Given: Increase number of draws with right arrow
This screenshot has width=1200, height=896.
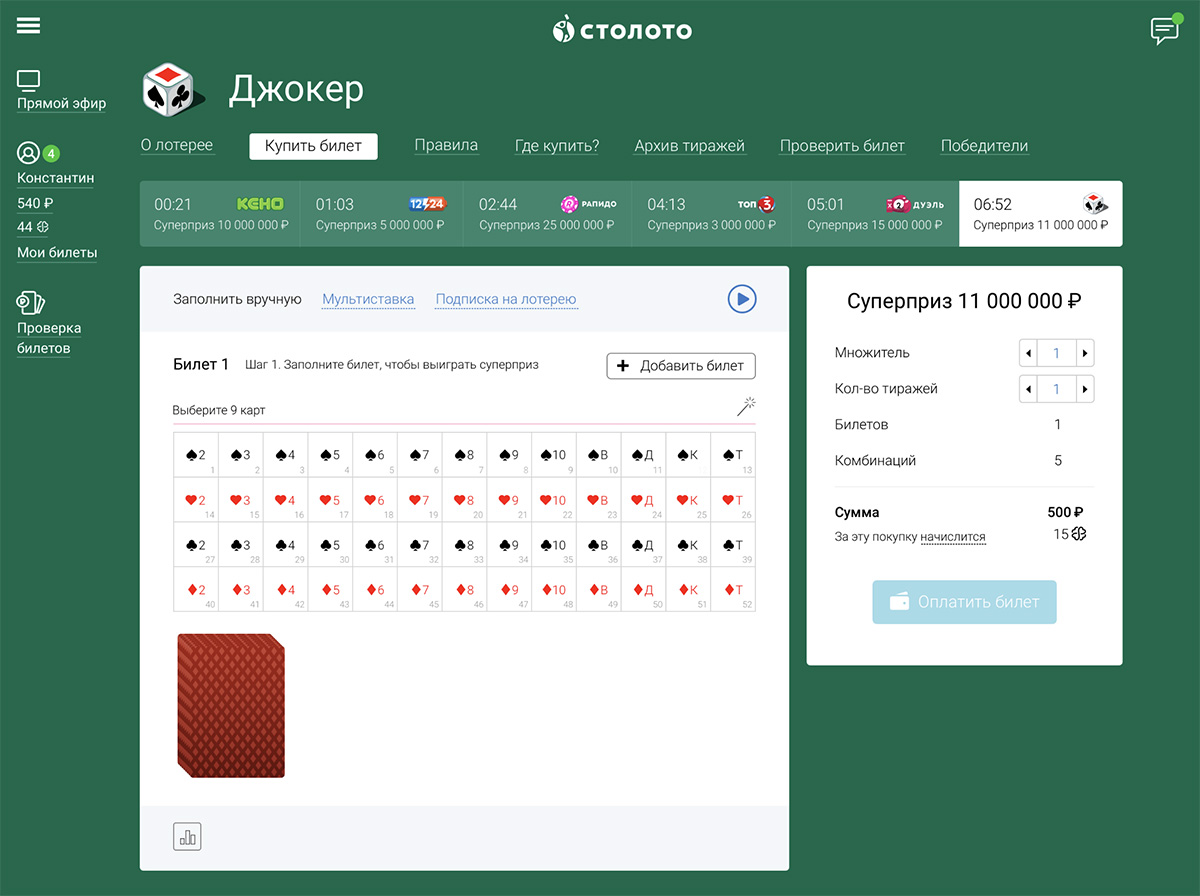Looking at the screenshot, I should 1085,389.
